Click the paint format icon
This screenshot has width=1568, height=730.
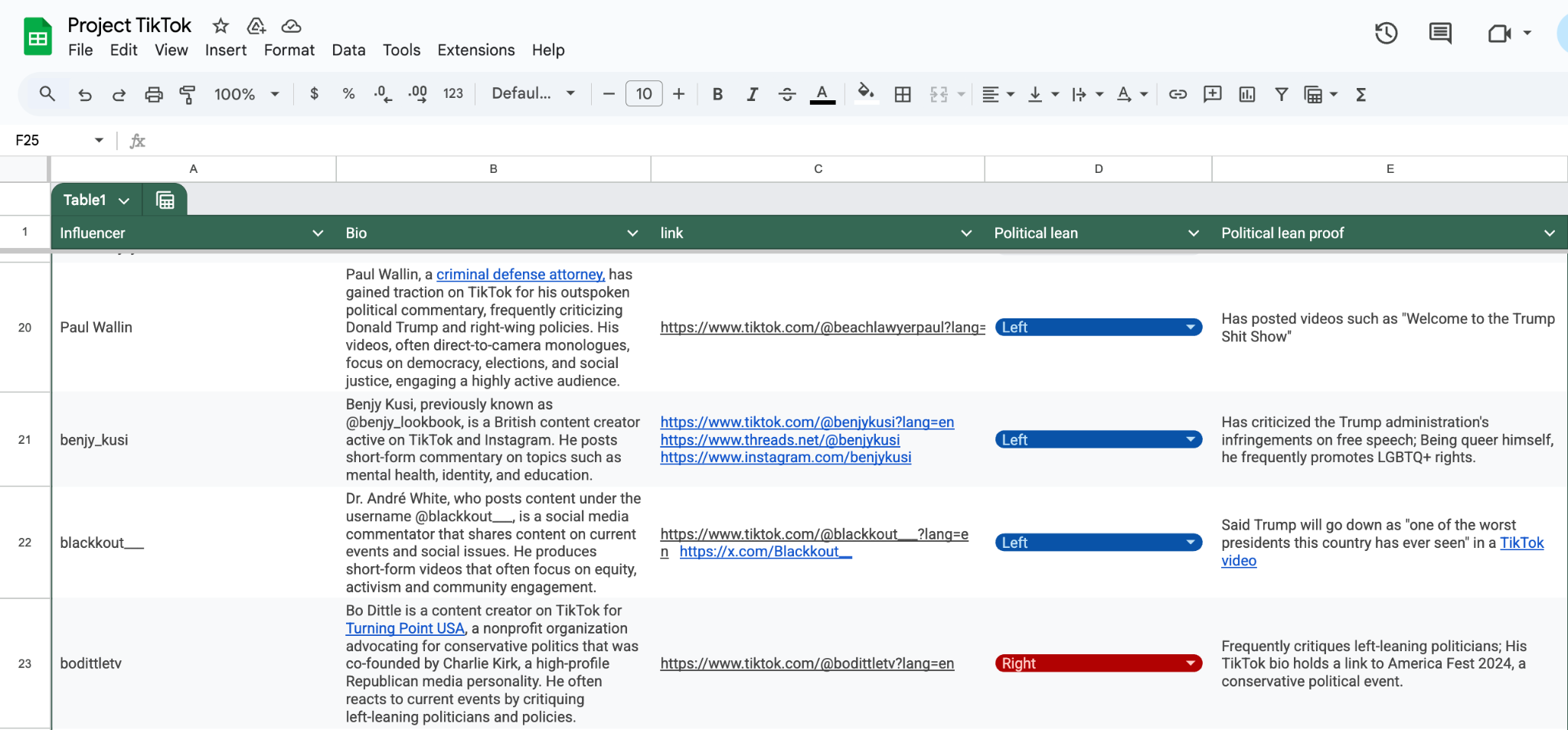pos(187,94)
